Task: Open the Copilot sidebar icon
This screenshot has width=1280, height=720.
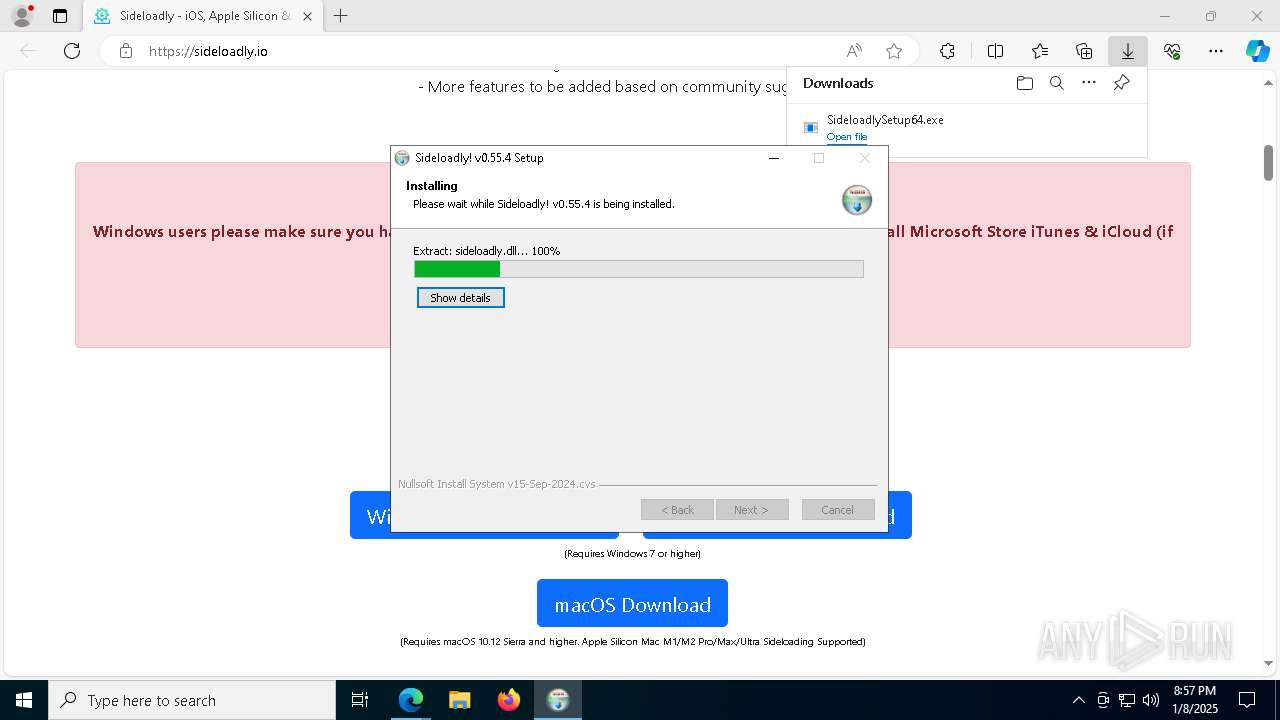Action: tap(1257, 51)
